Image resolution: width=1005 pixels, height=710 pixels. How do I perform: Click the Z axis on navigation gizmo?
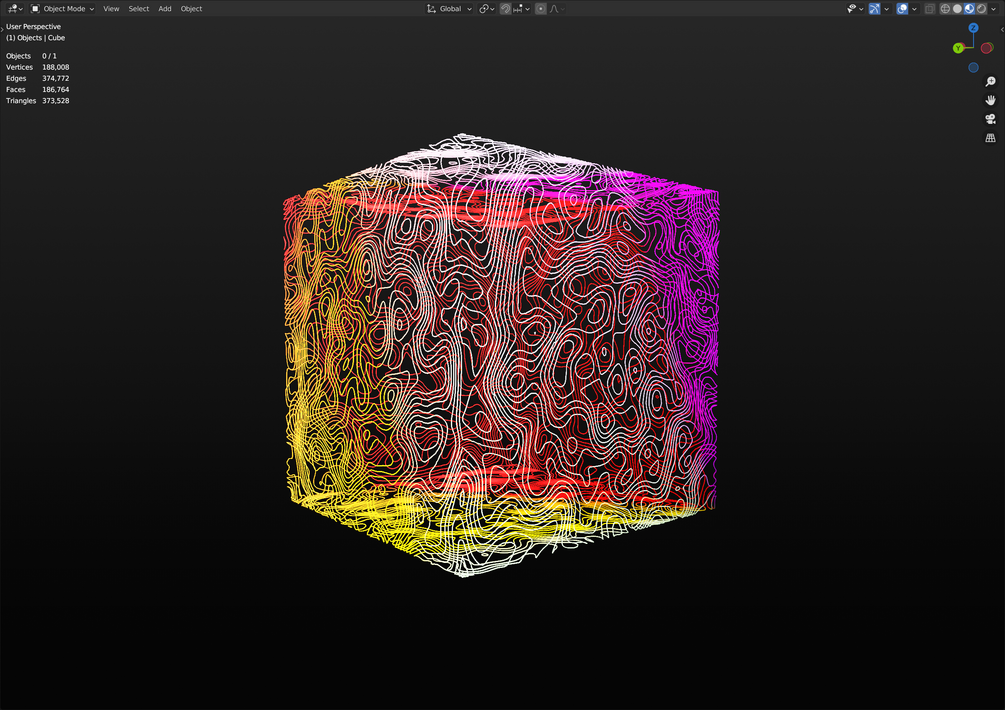[x=974, y=28]
